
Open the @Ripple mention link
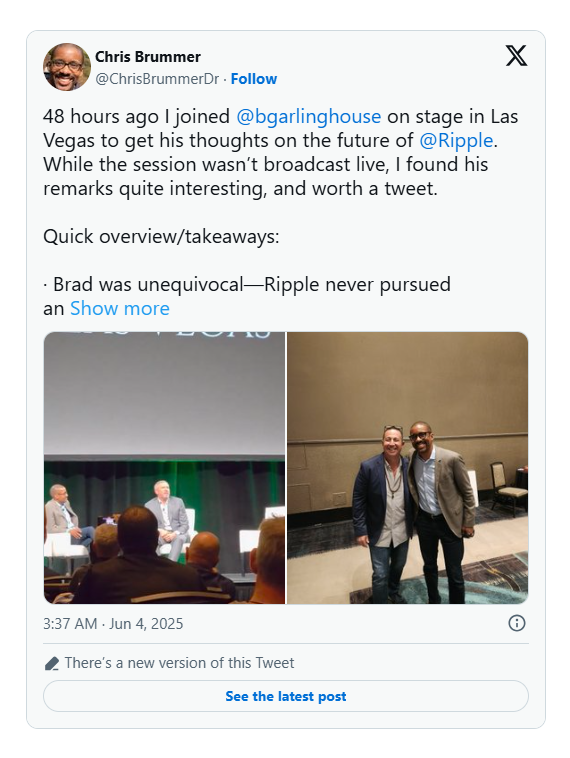(x=456, y=141)
